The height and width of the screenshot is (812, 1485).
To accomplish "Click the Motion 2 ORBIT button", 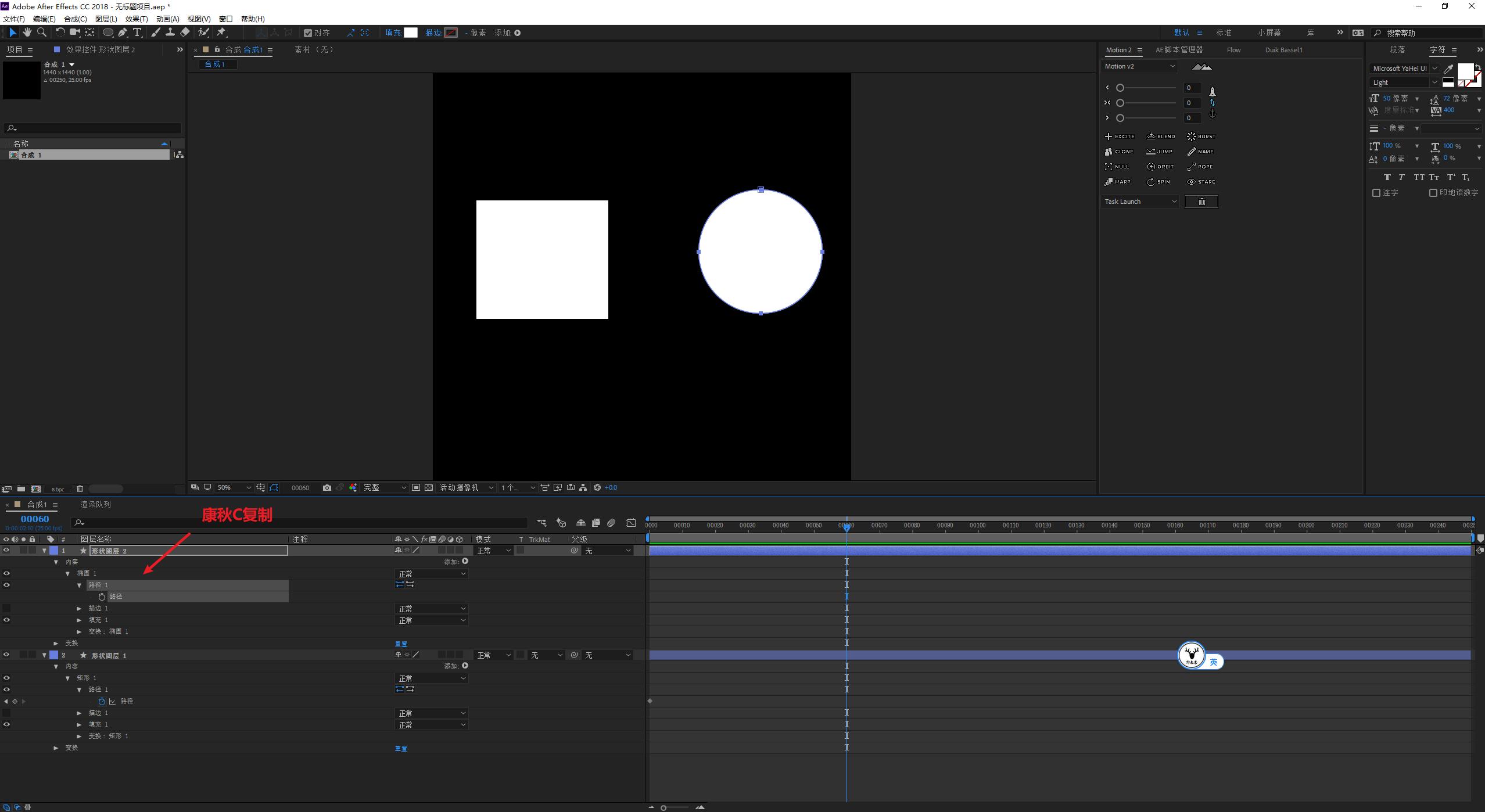I will (x=1160, y=167).
